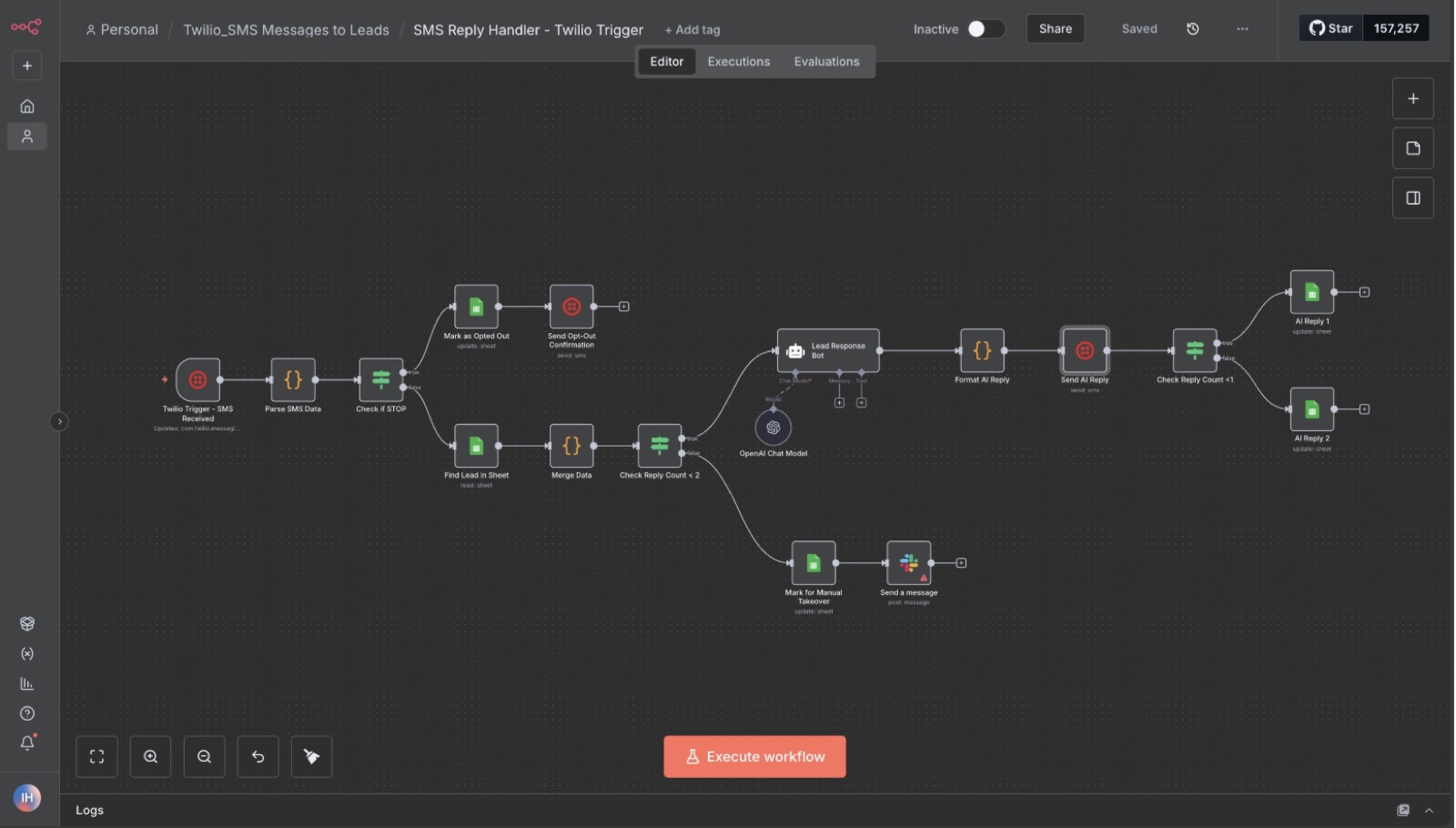Expand the left sidebar chevron
This screenshot has height=828, width=1456.
59,421
